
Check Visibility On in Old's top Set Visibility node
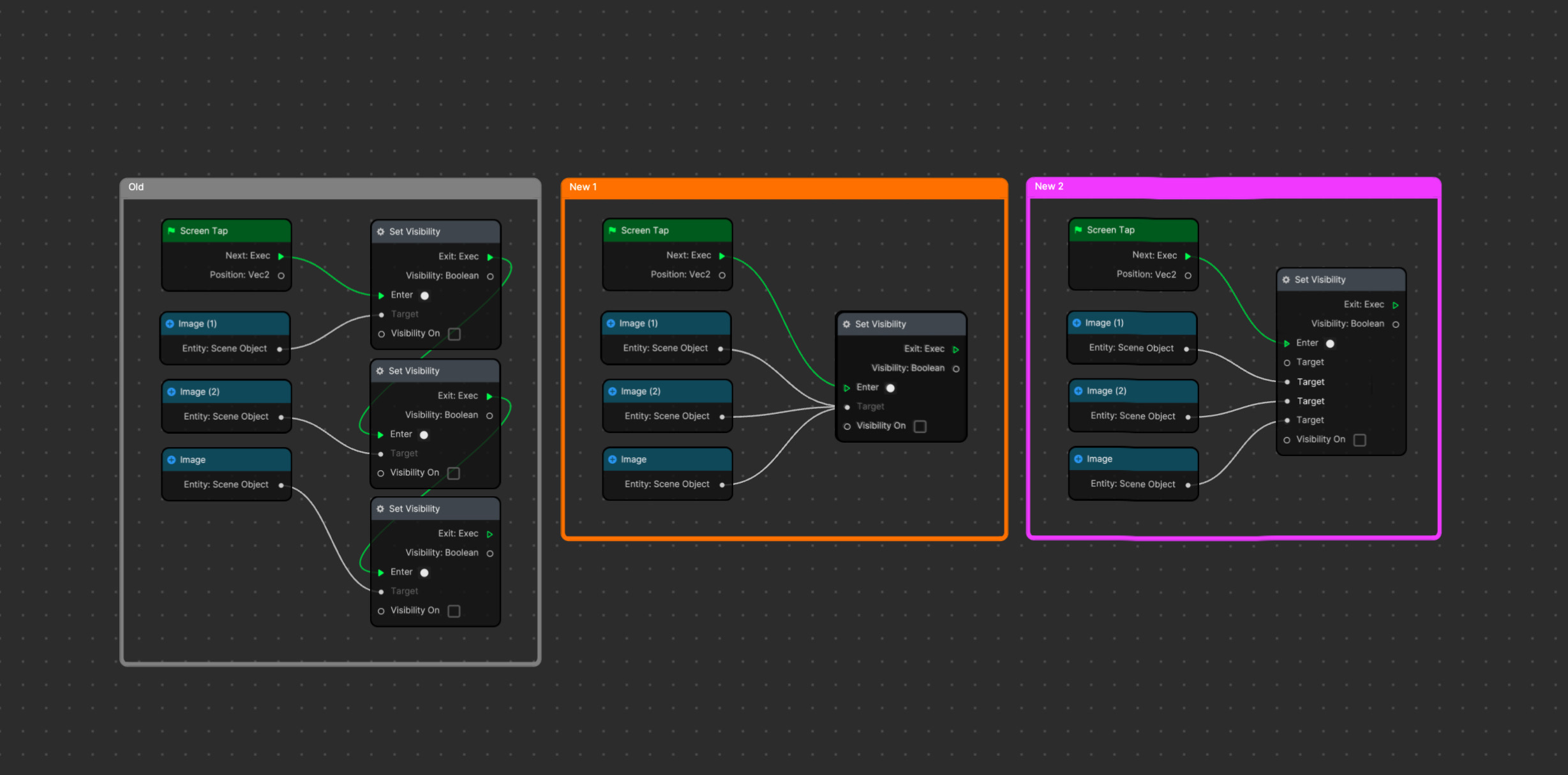[x=454, y=334]
